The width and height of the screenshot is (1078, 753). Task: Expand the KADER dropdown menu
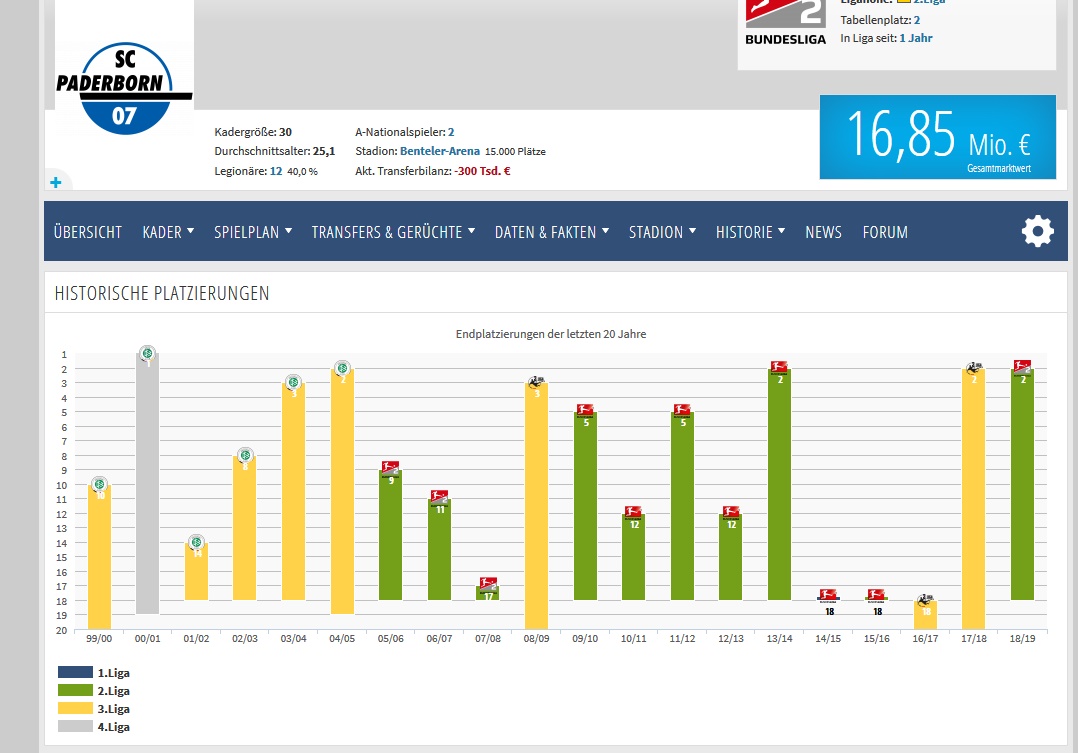coord(168,232)
